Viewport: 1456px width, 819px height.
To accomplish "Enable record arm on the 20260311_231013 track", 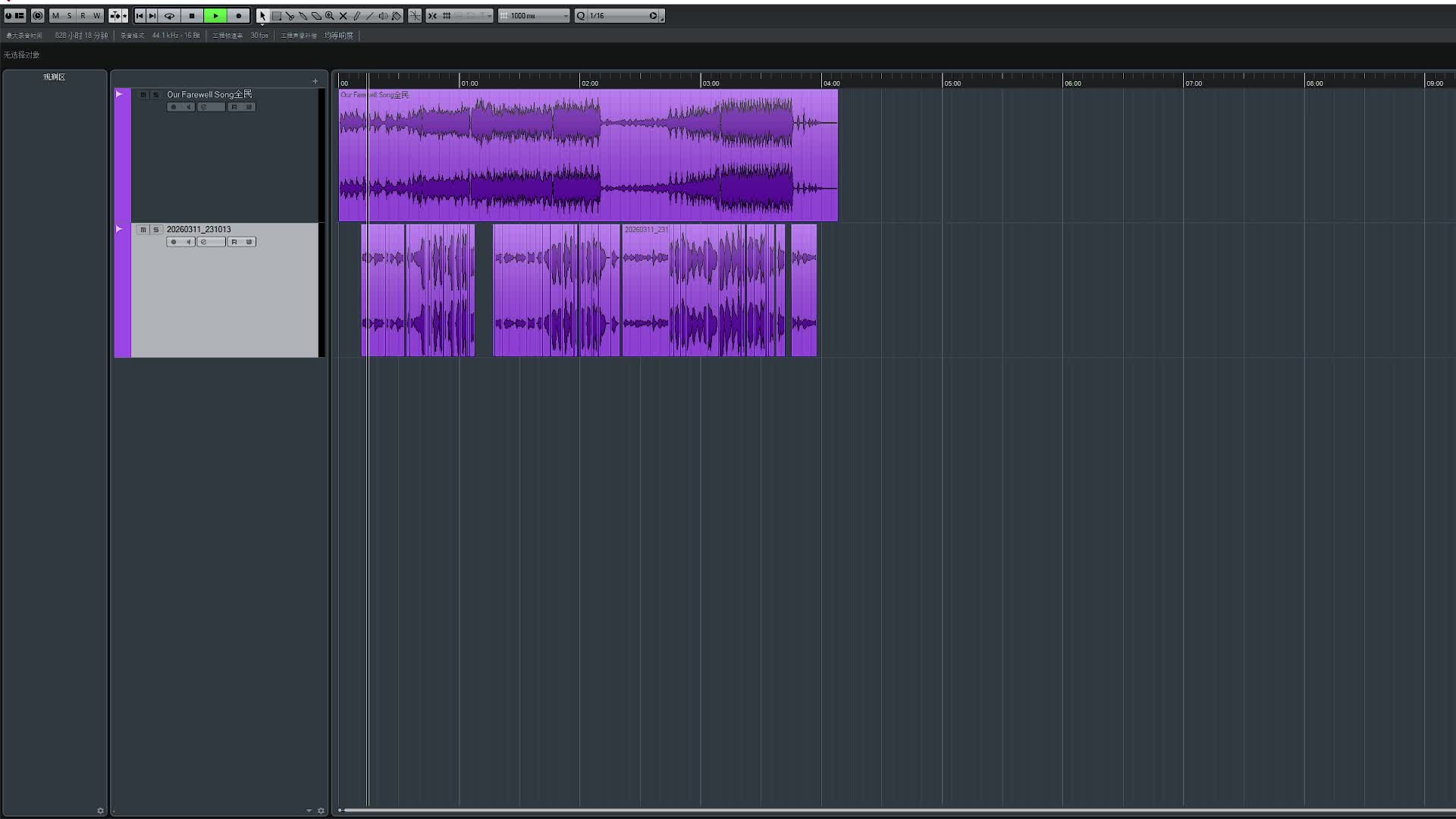I will pos(174,242).
